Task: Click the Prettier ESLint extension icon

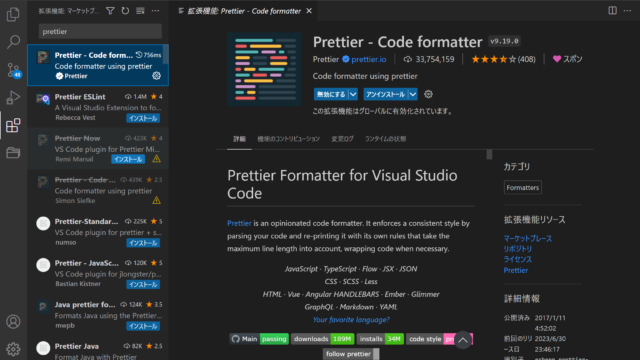Action: [x=43, y=99]
